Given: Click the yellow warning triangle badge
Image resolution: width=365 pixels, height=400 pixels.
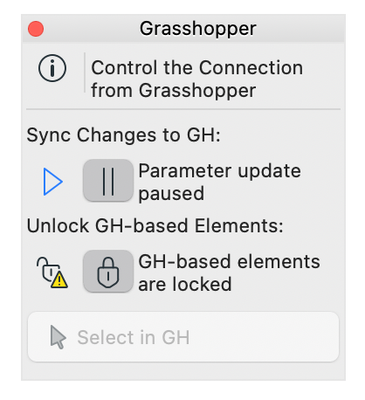Looking at the screenshot, I should tap(59, 280).
